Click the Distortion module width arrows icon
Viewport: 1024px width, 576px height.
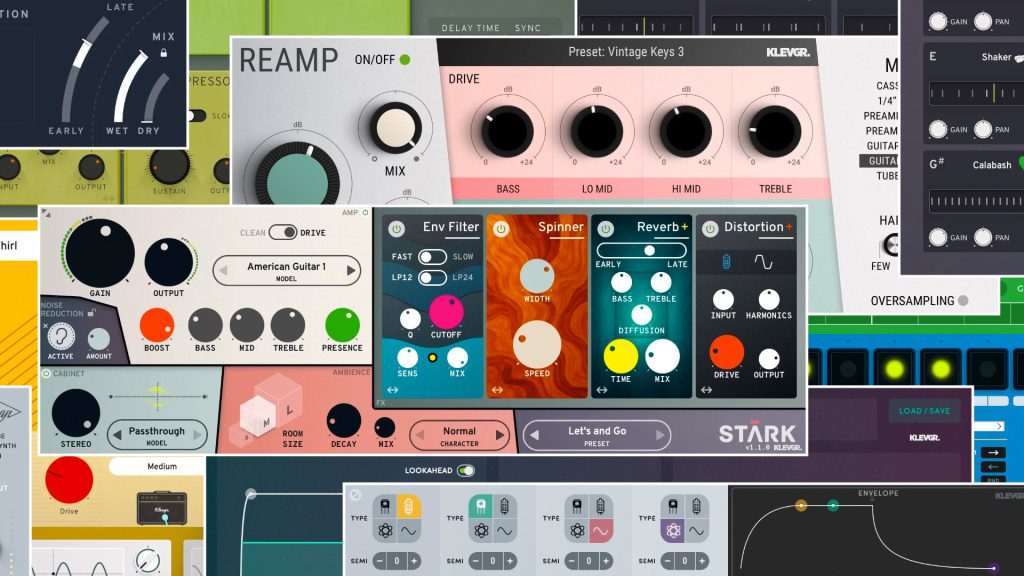coord(706,390)
